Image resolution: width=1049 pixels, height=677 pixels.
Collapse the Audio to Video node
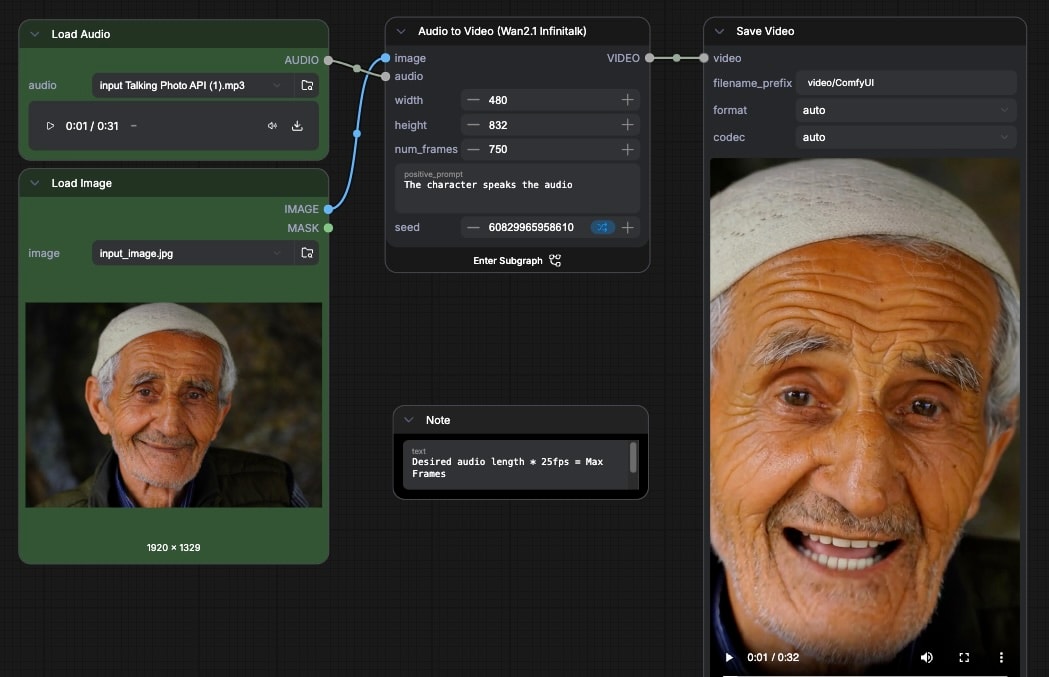(x=401, y=31)
